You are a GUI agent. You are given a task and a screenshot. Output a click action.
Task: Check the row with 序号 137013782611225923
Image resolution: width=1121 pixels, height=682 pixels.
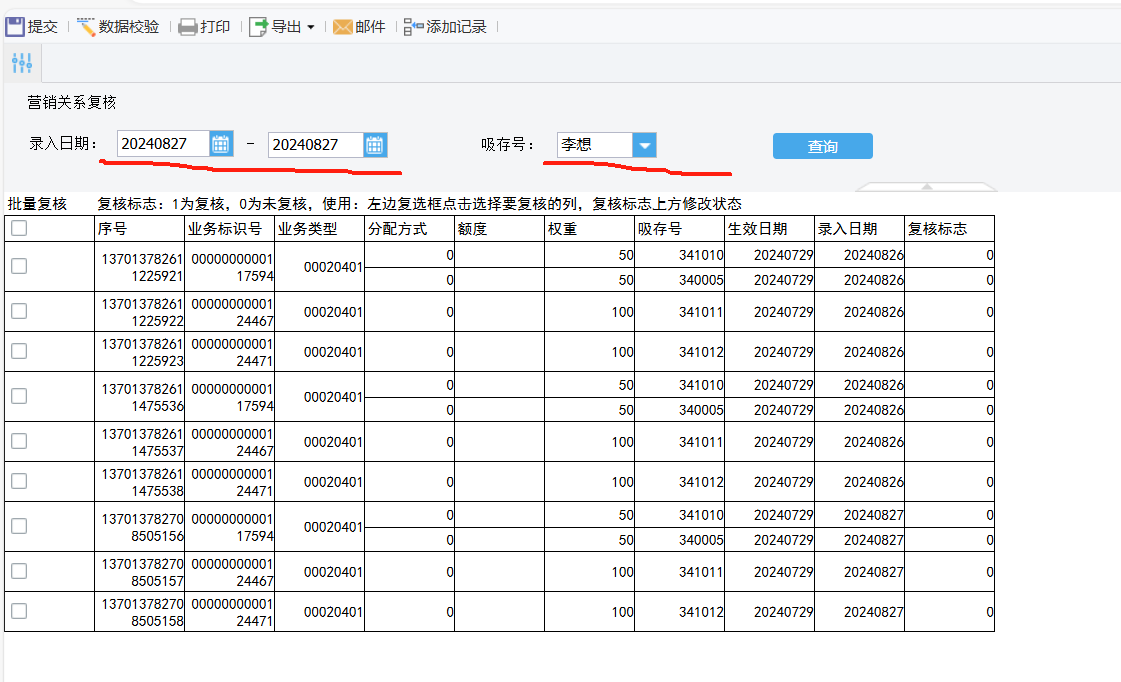point(19,351)
